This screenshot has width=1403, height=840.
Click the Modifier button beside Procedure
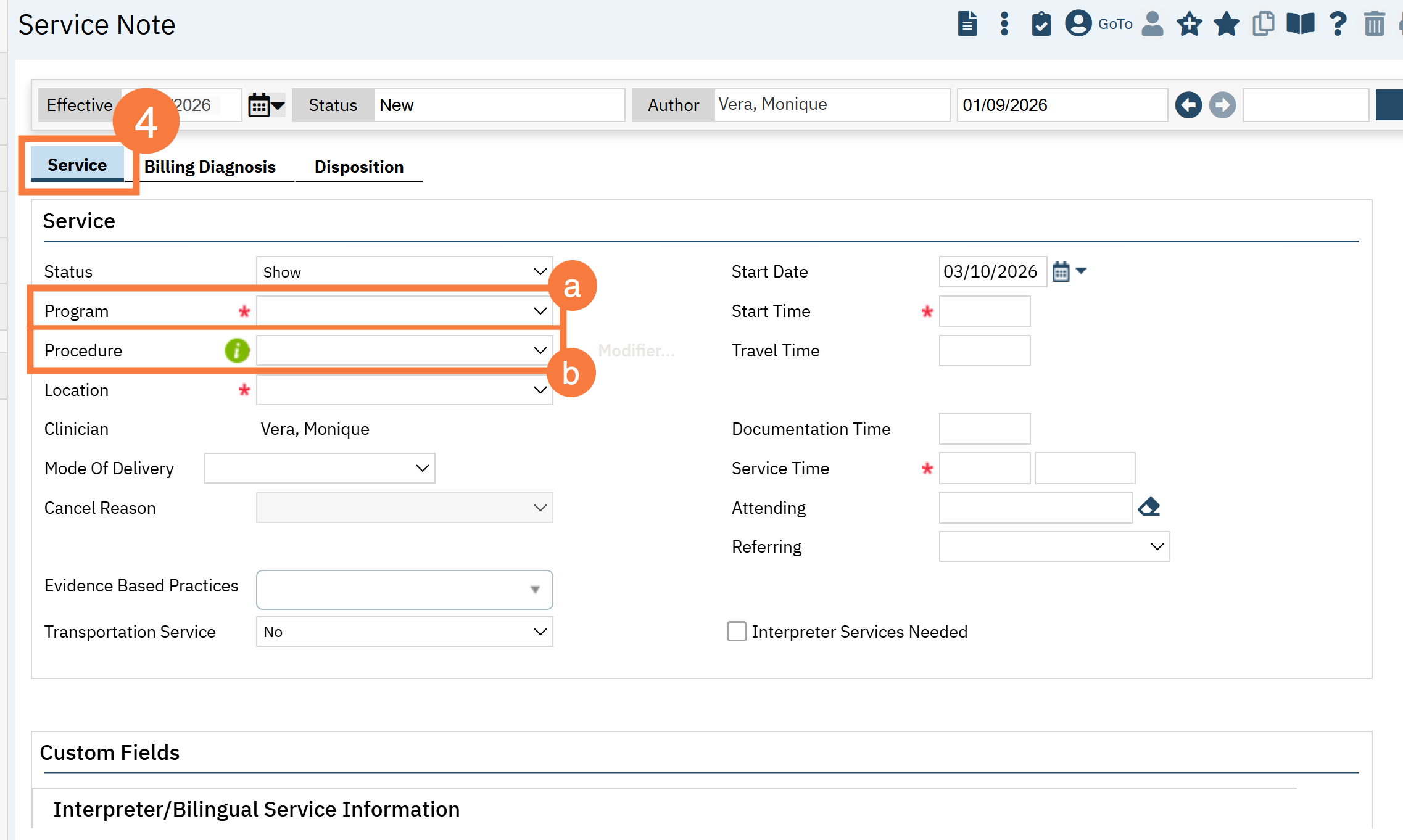coord(636,350)
